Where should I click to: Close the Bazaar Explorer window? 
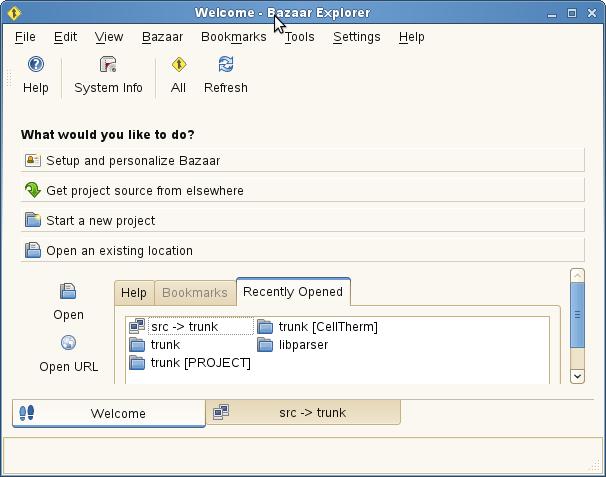click(x=592, y=13)
